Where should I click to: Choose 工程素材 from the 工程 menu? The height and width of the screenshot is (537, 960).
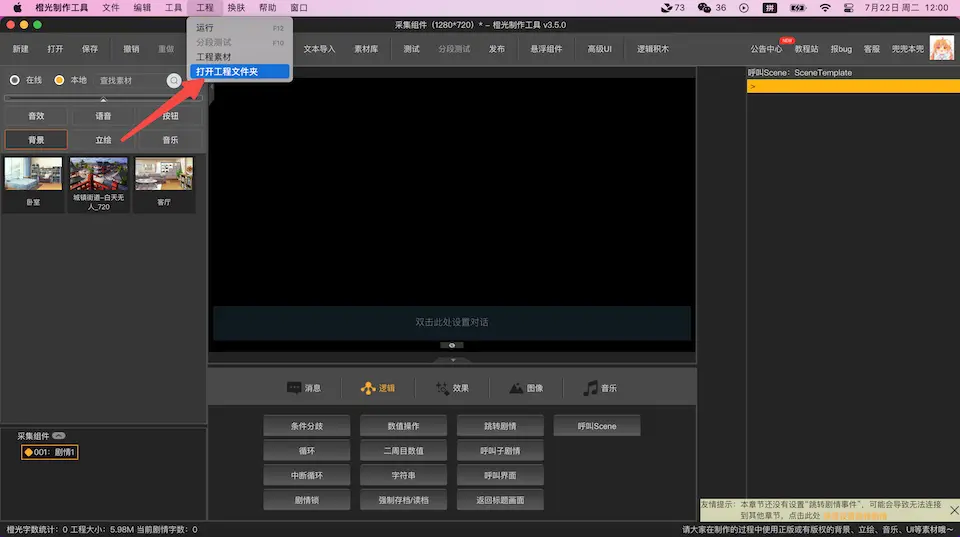tap(239, 57)
